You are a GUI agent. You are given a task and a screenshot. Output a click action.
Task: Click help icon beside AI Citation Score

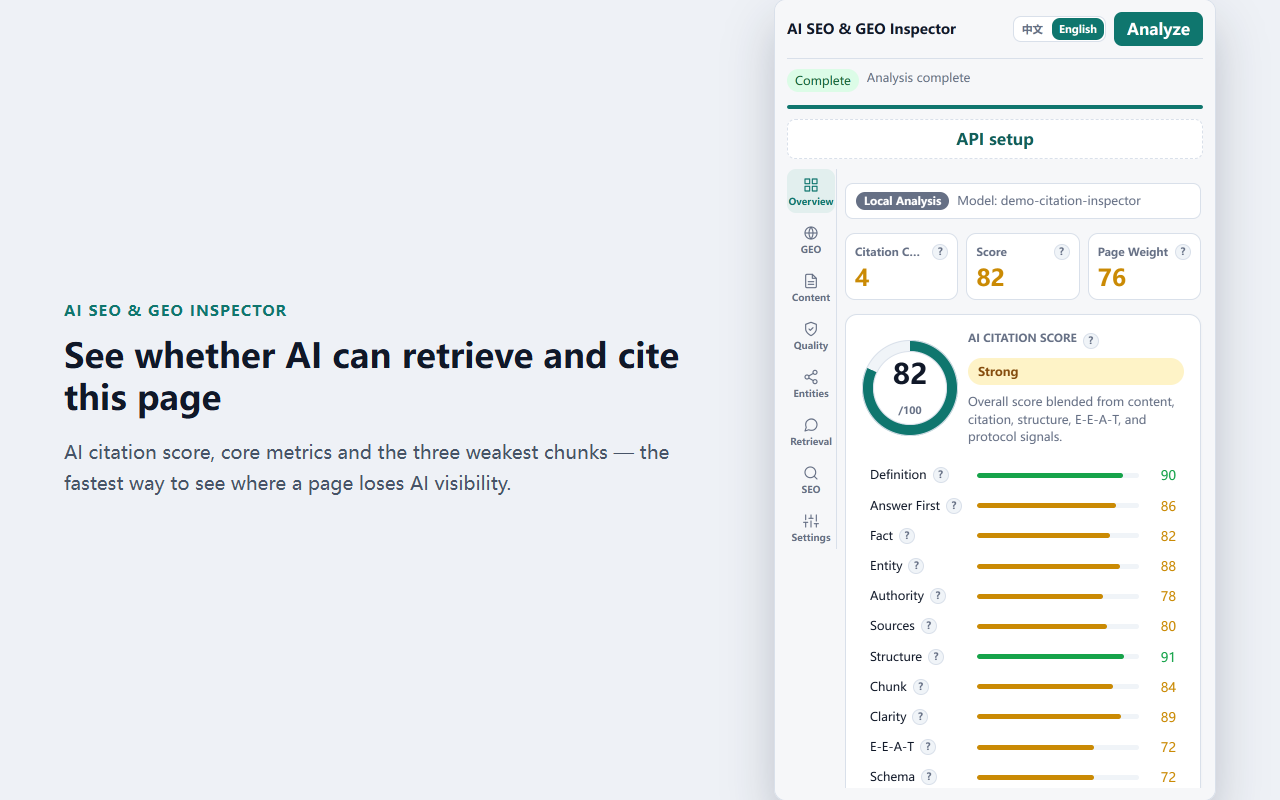tap(1091, 340)
